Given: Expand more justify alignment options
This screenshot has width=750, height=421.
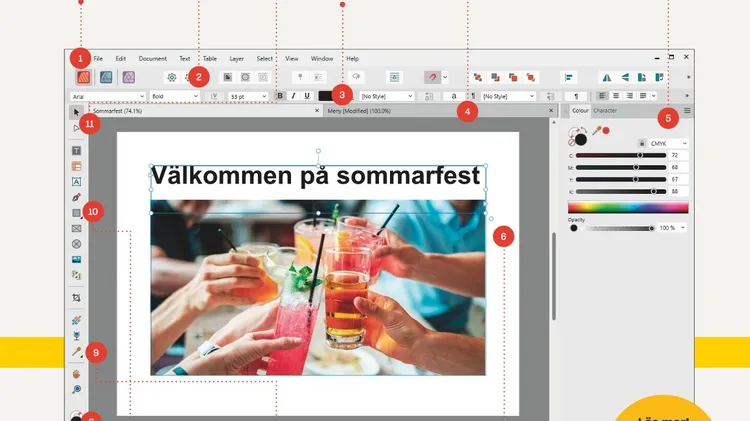Looking at the screenshot, I should pyautogui.click(x=653, y=96).
